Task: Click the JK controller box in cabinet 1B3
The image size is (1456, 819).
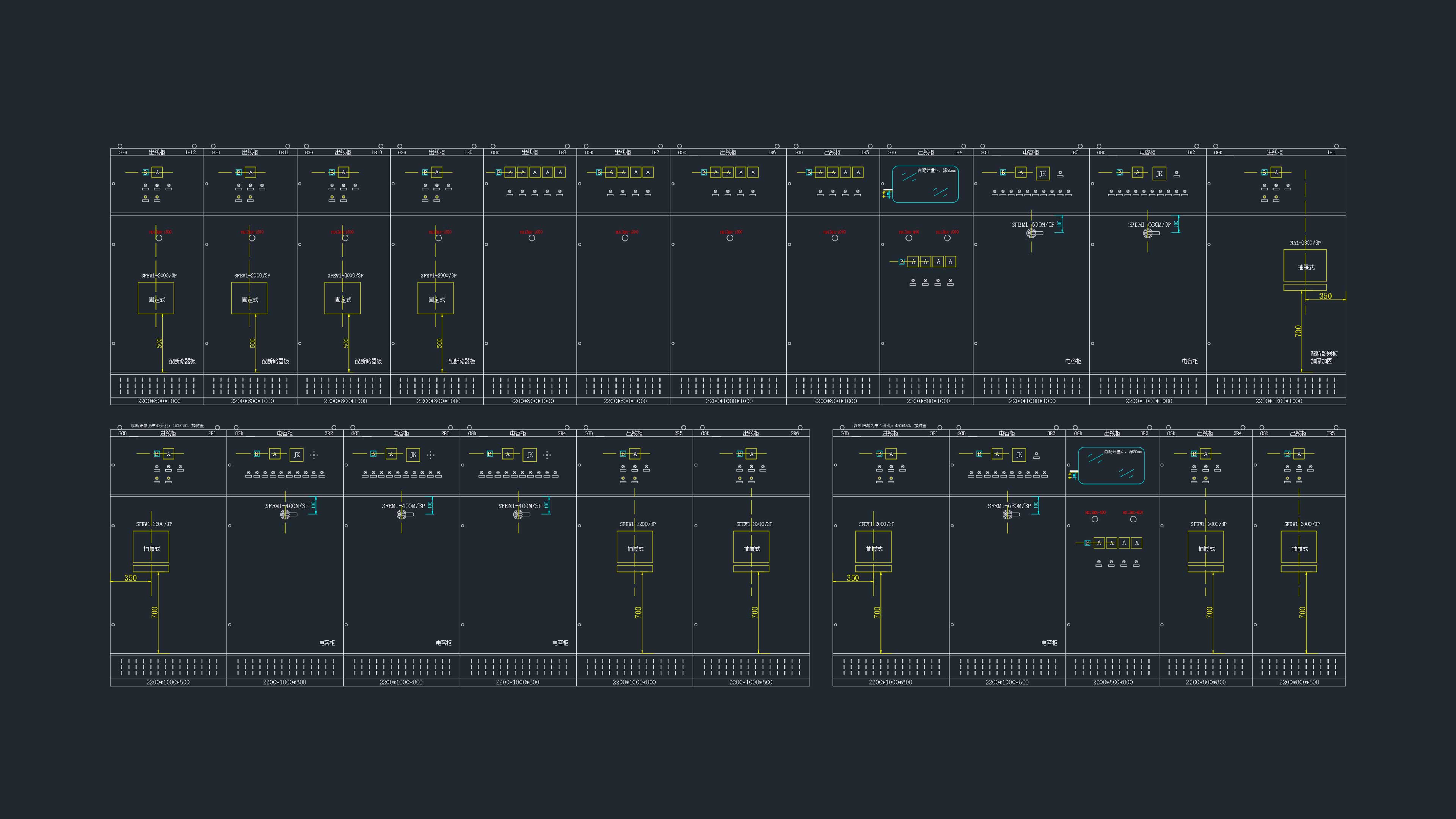Action: (1042, 174)
